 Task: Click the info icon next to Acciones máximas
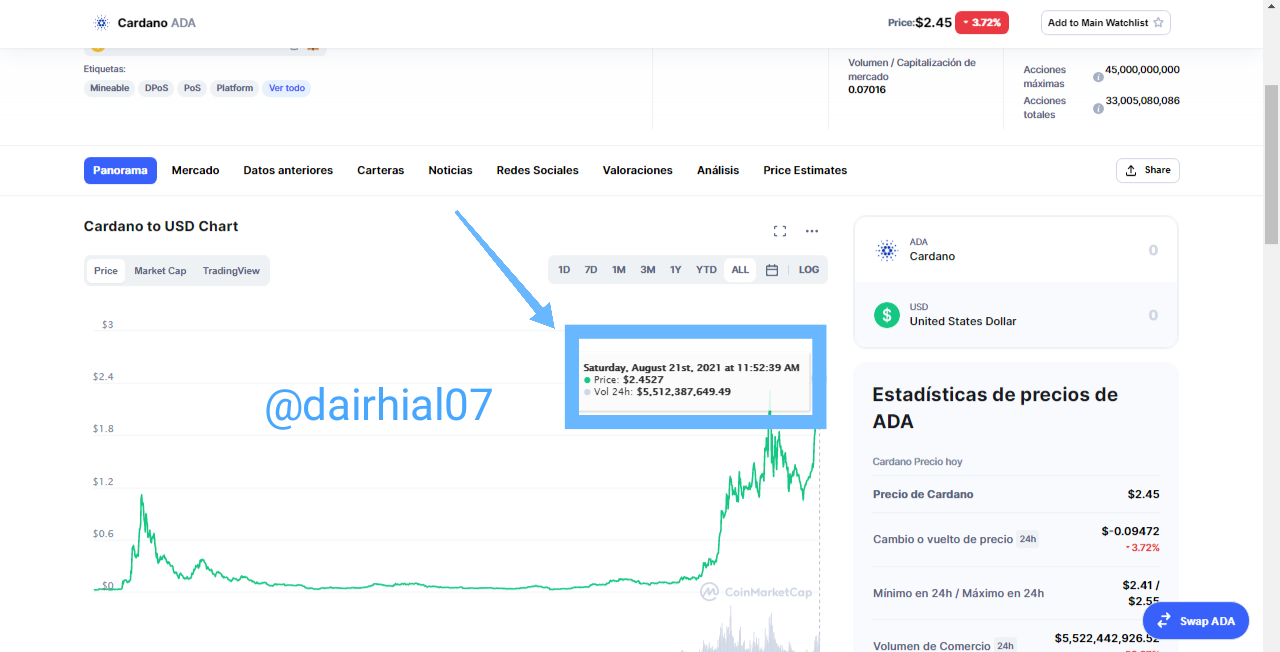coord(1098,77)
